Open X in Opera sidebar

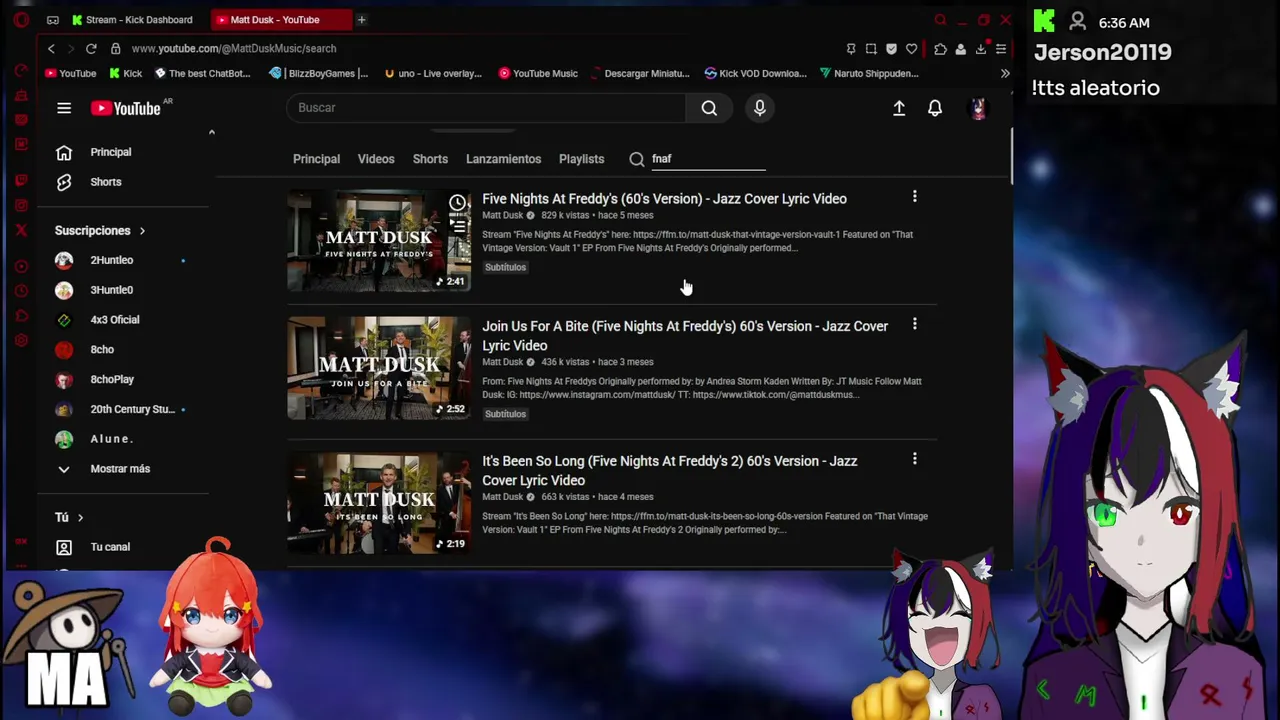[x=21, y=230]
